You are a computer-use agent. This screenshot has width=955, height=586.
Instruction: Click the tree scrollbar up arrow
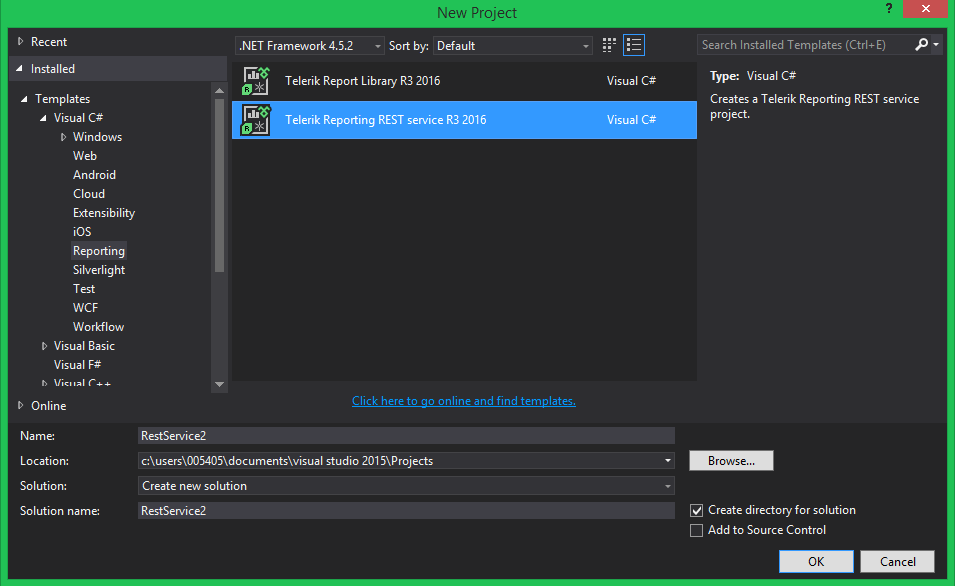point(219,91)
